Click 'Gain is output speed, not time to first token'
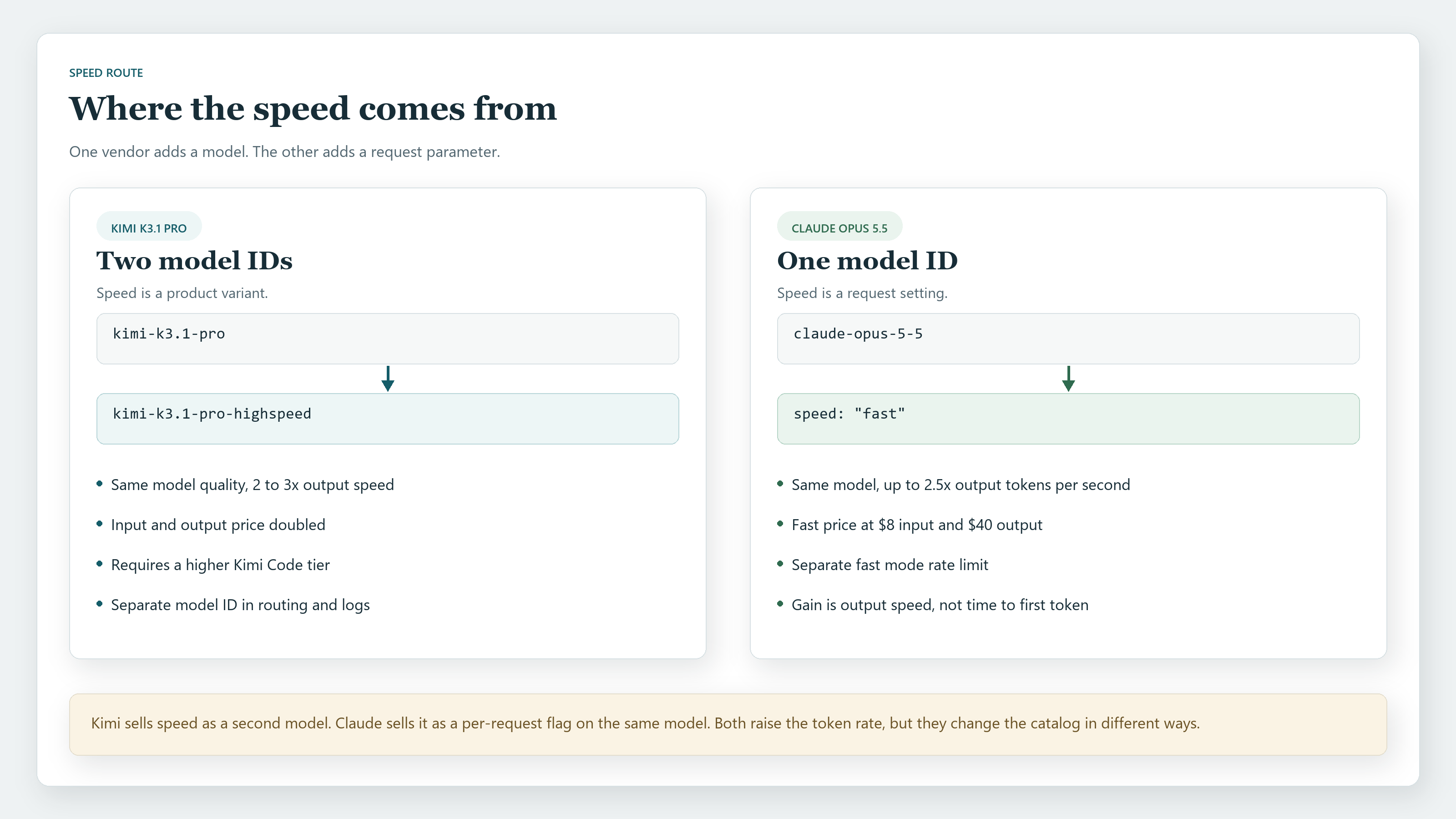This screenshot has height=819, width=1456. [x=940, y=605]
